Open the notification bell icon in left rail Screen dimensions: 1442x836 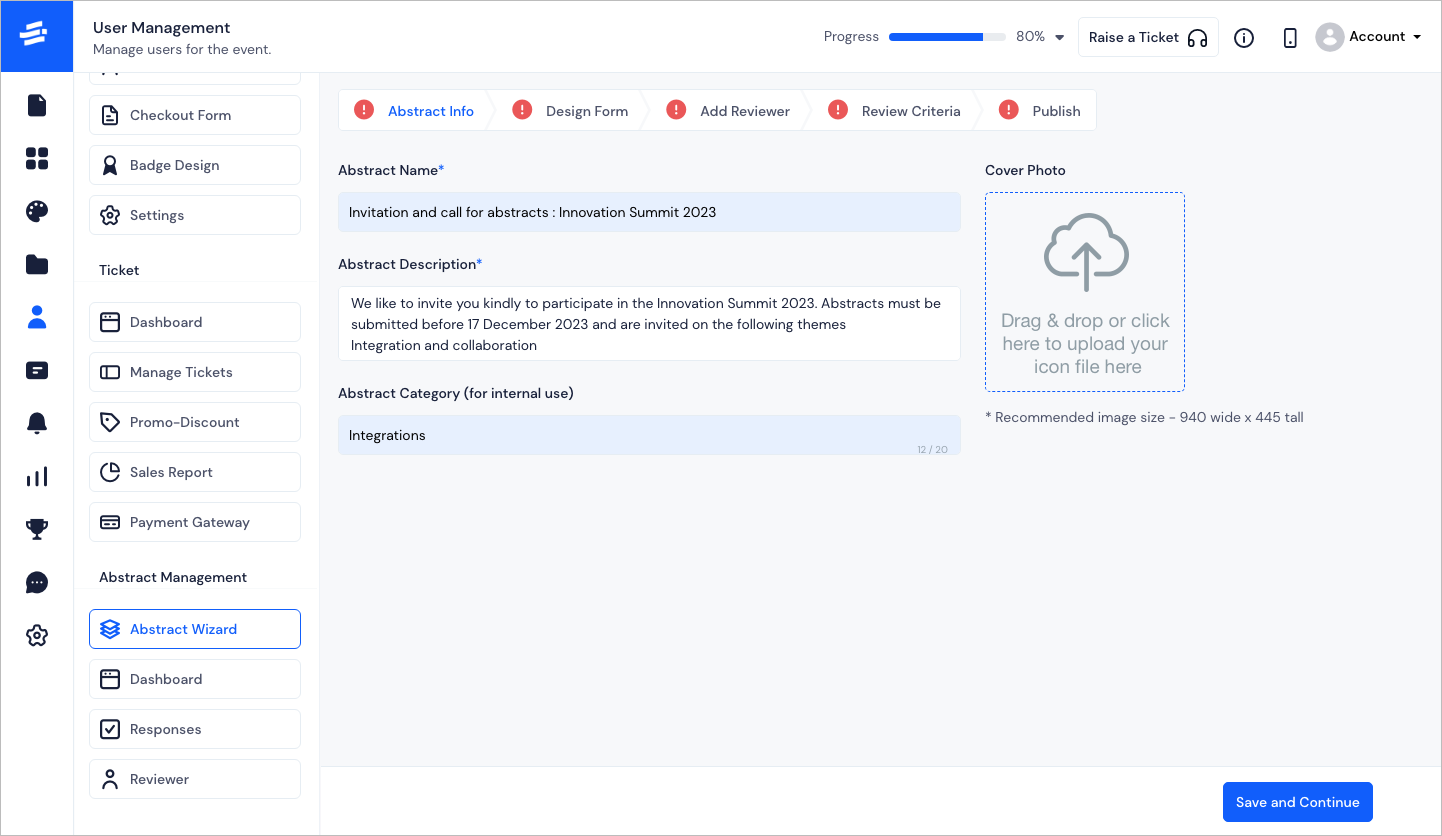[x=37, y=423]
